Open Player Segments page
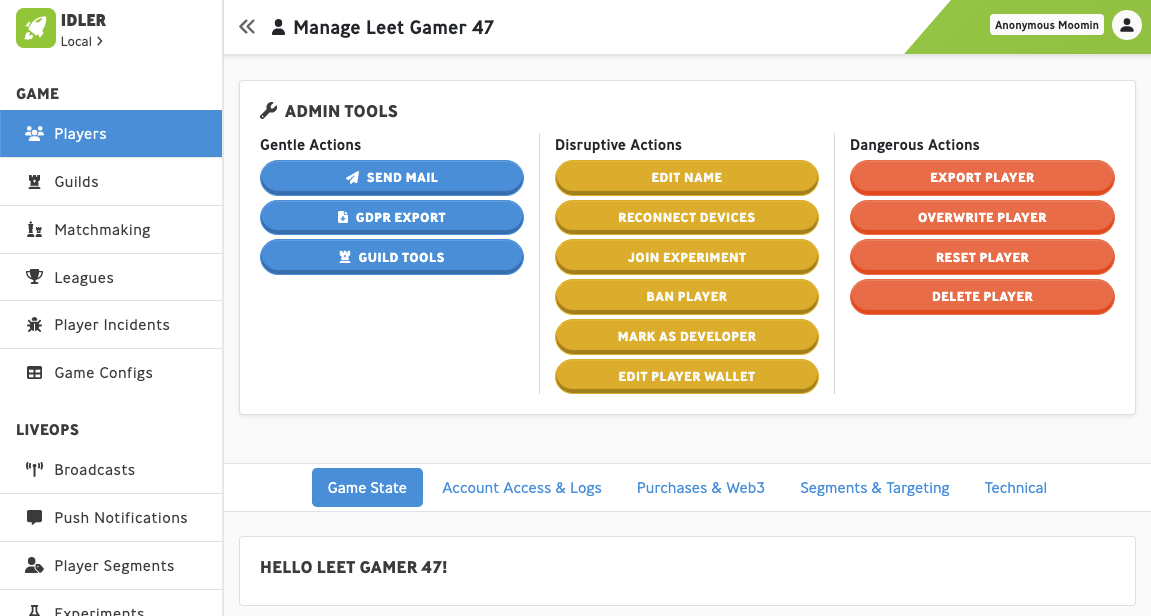 (111, 565)
